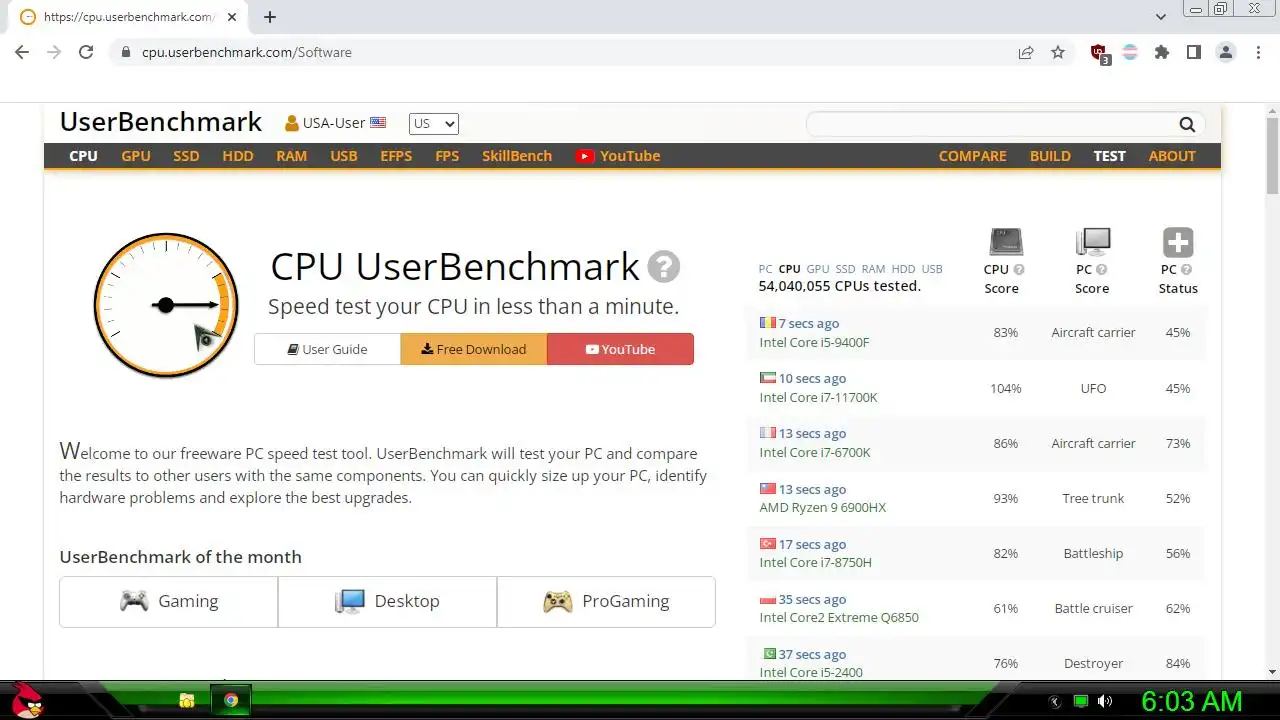This screenshot has width=1280, height=720.
Task: Open the file explorer taskbar icon
Action: 187,700
